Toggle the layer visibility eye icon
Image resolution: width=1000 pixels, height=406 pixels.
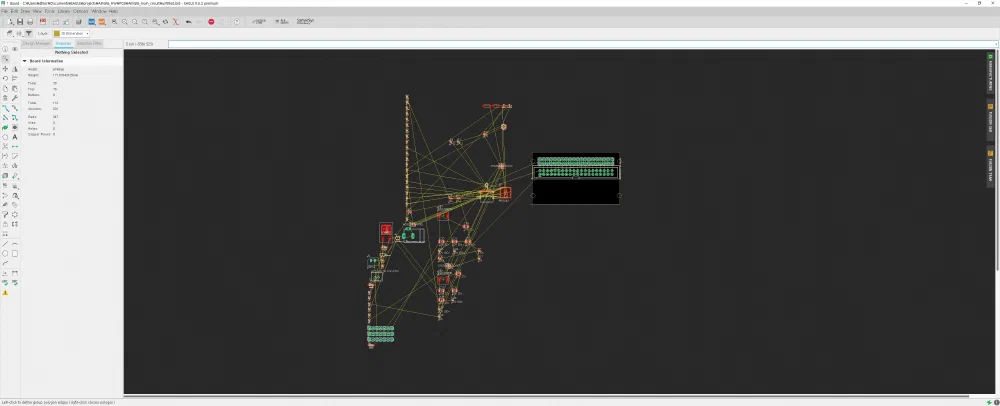point(15,49)
